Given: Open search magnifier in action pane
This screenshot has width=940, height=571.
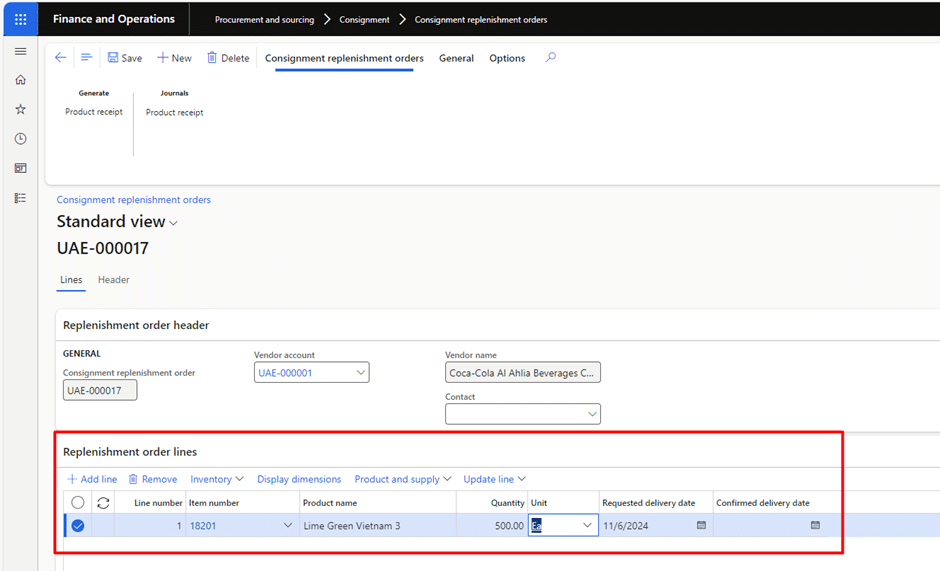Looking at the screenshot, I should point(550,58).
